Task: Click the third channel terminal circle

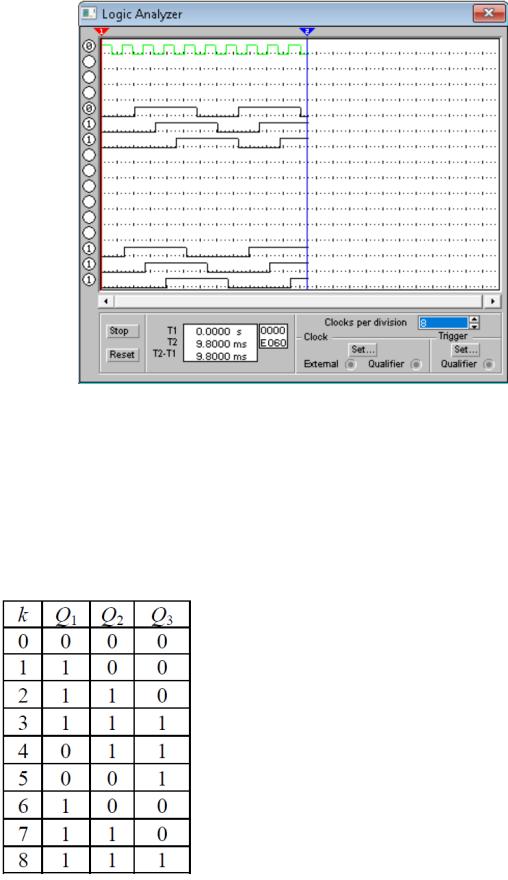Action: (89, 77)
